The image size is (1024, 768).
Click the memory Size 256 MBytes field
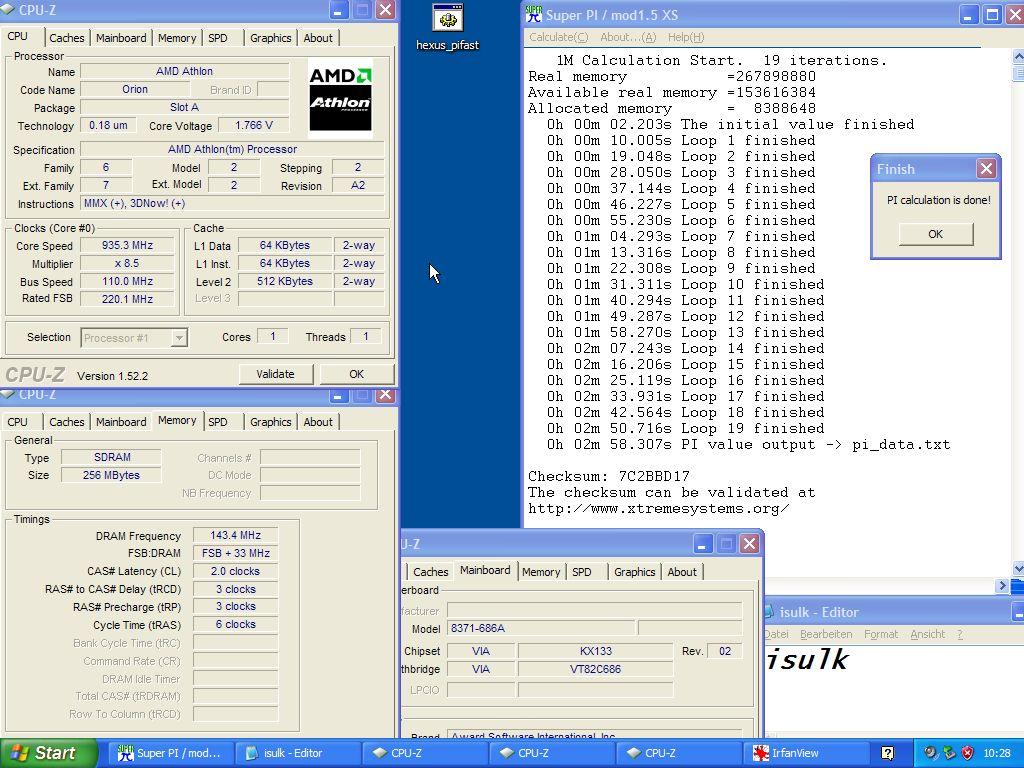pos(111,475)
